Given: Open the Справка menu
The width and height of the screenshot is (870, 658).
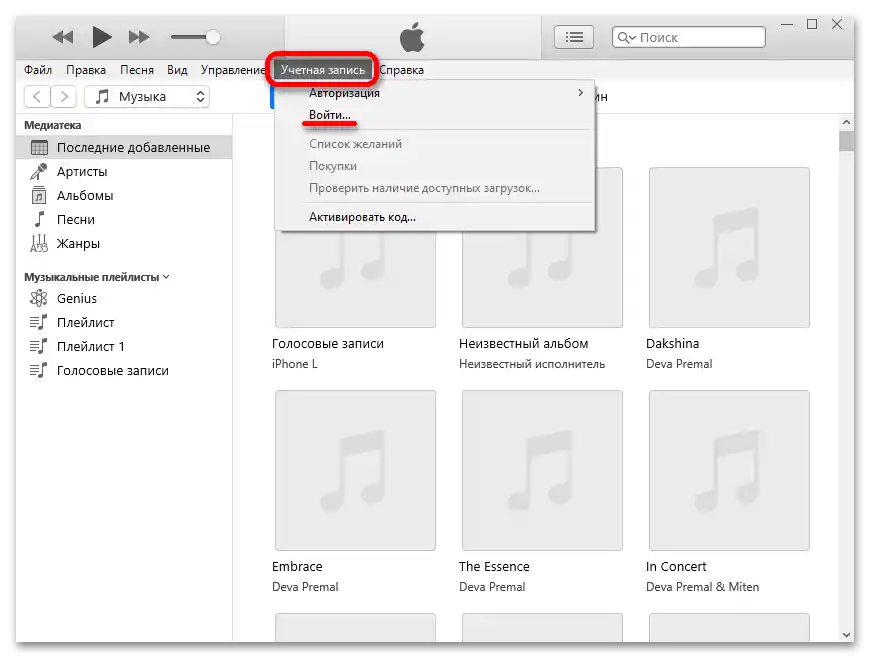Looking at the screenshot, I should point(402,70).
